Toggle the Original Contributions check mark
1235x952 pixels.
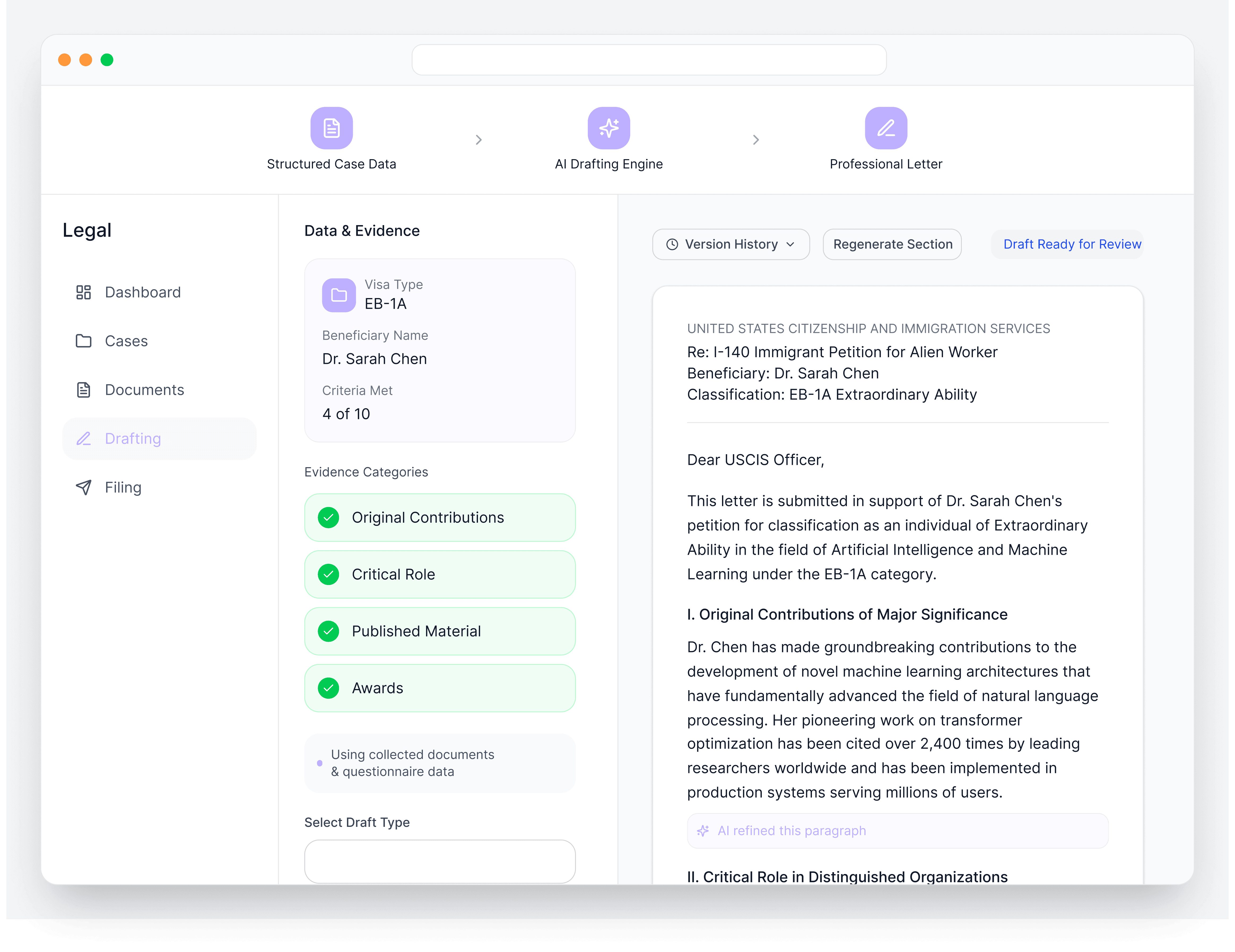(329, 518)
